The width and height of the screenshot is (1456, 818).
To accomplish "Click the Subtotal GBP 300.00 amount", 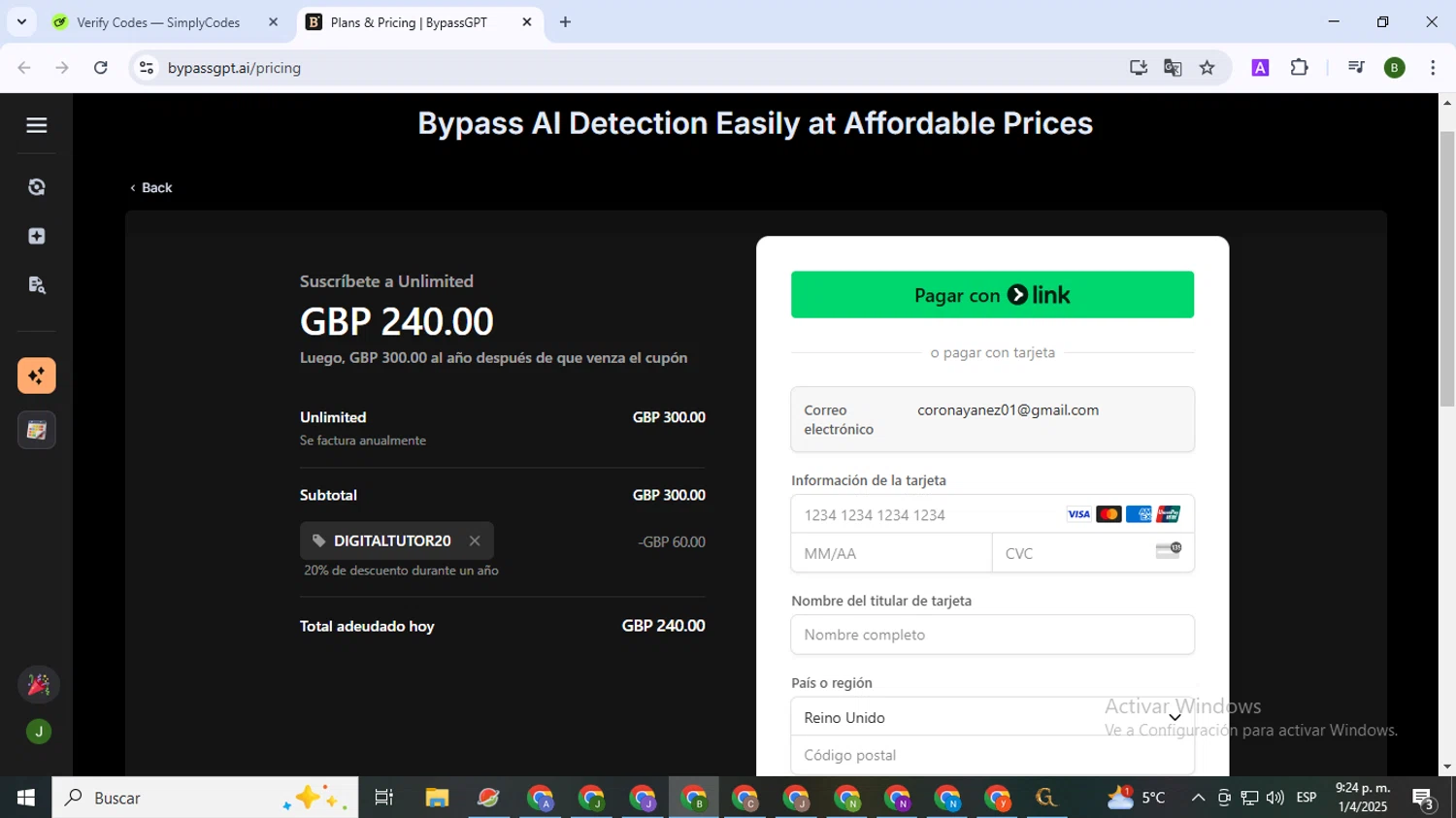I will [x=669, y=495].
